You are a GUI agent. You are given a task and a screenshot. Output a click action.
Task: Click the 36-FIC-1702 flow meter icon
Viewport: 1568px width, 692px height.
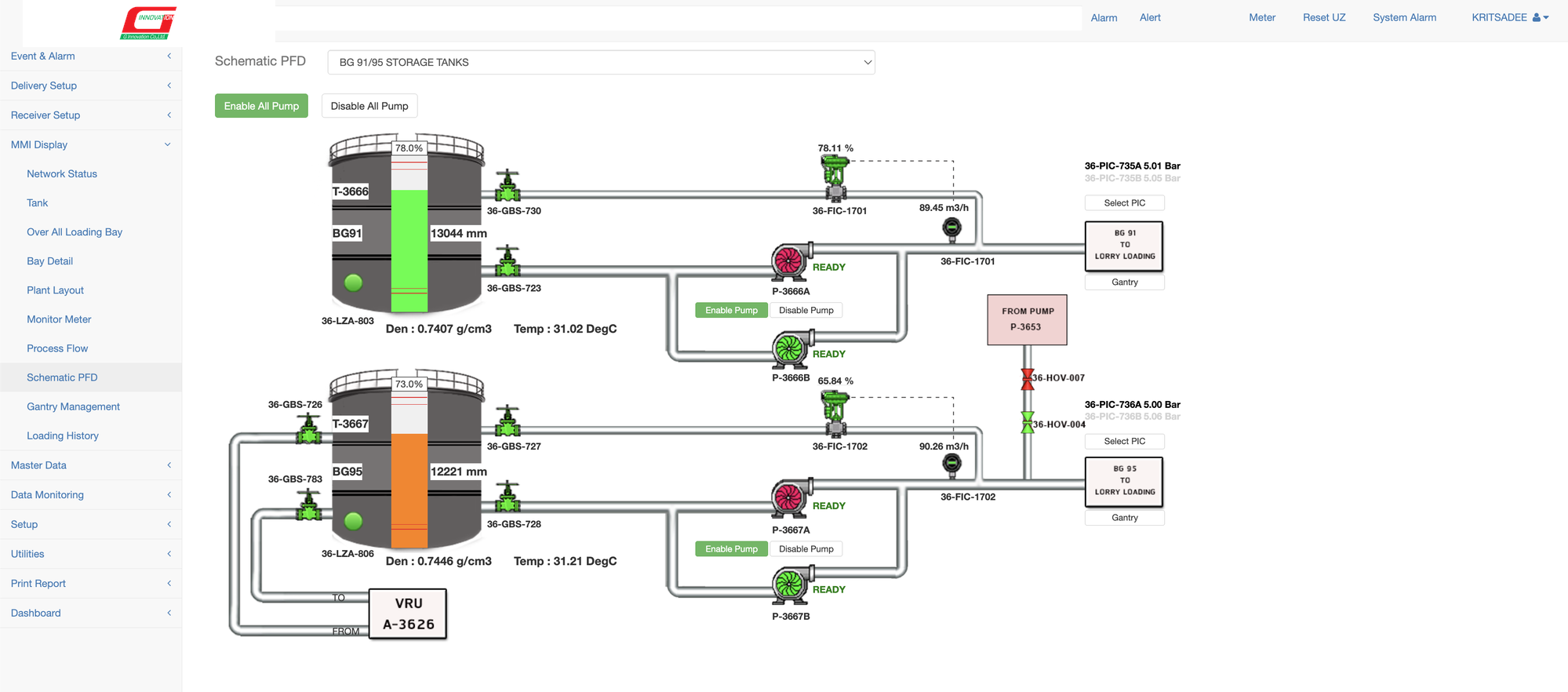pyautogui.click(x=951, y=464)
